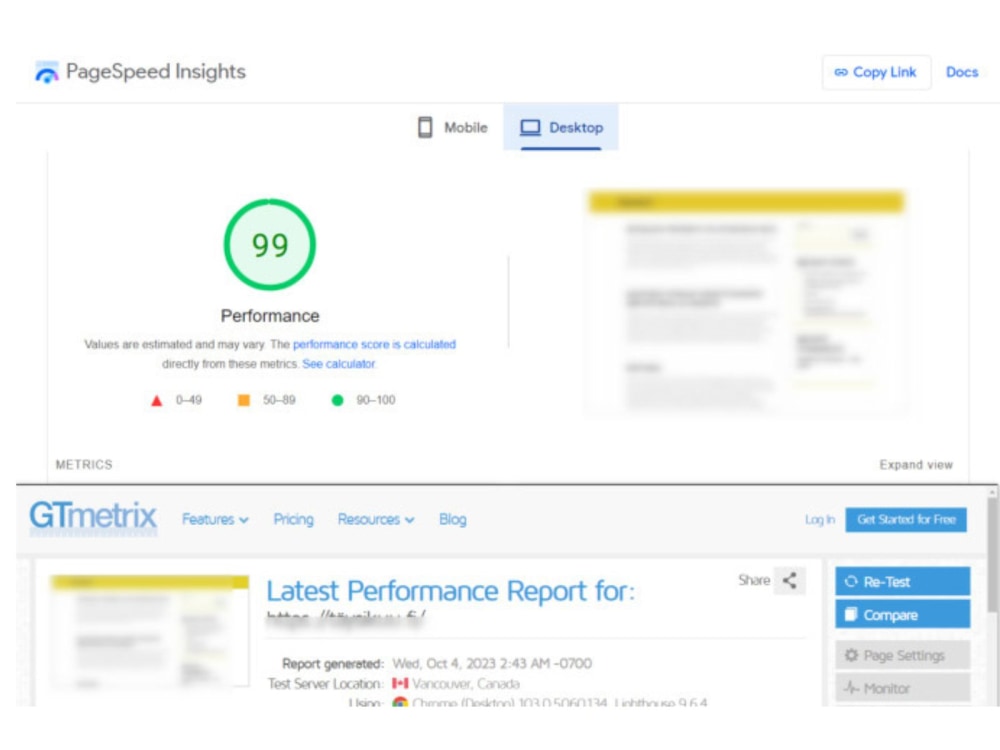The width and height of the screenshot is (1000, 750).
Task: Click Expand view in Metrics section
Action: click(916, 464)
